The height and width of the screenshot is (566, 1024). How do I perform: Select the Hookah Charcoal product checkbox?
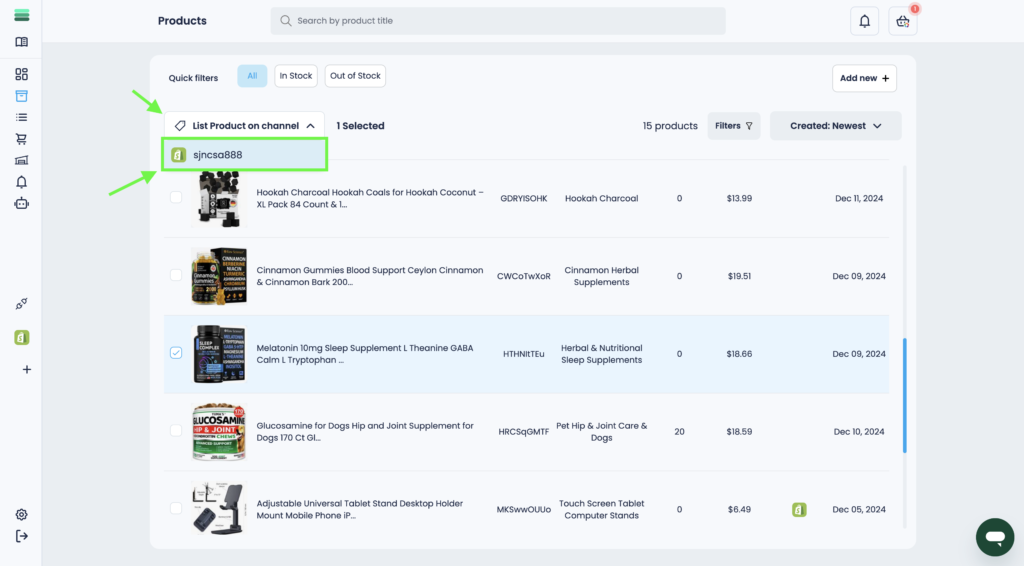click(x=176, y=198)
